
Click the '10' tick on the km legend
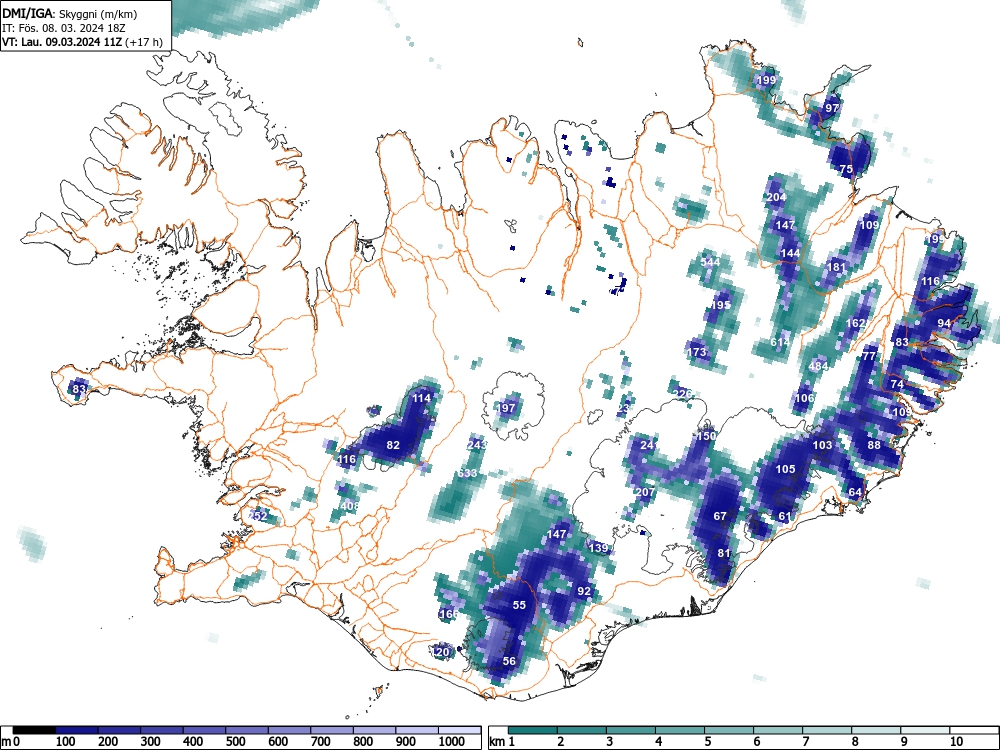[x=955, y=742]
